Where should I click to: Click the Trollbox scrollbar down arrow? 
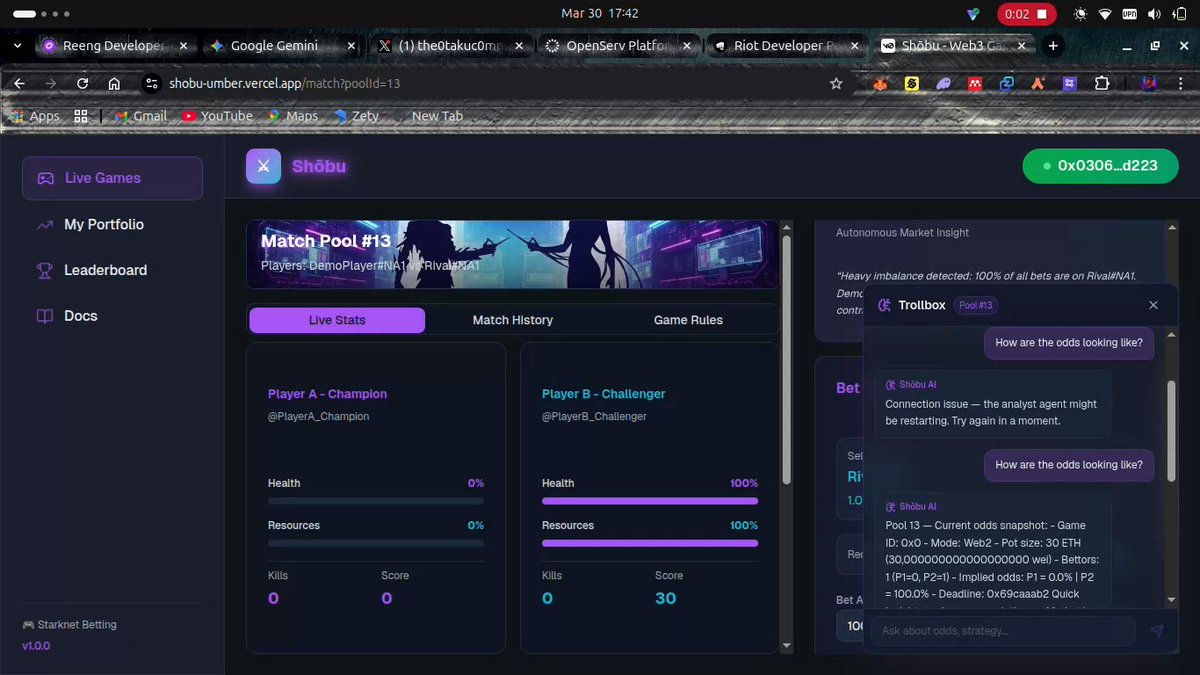click(x=1172, y=600)
